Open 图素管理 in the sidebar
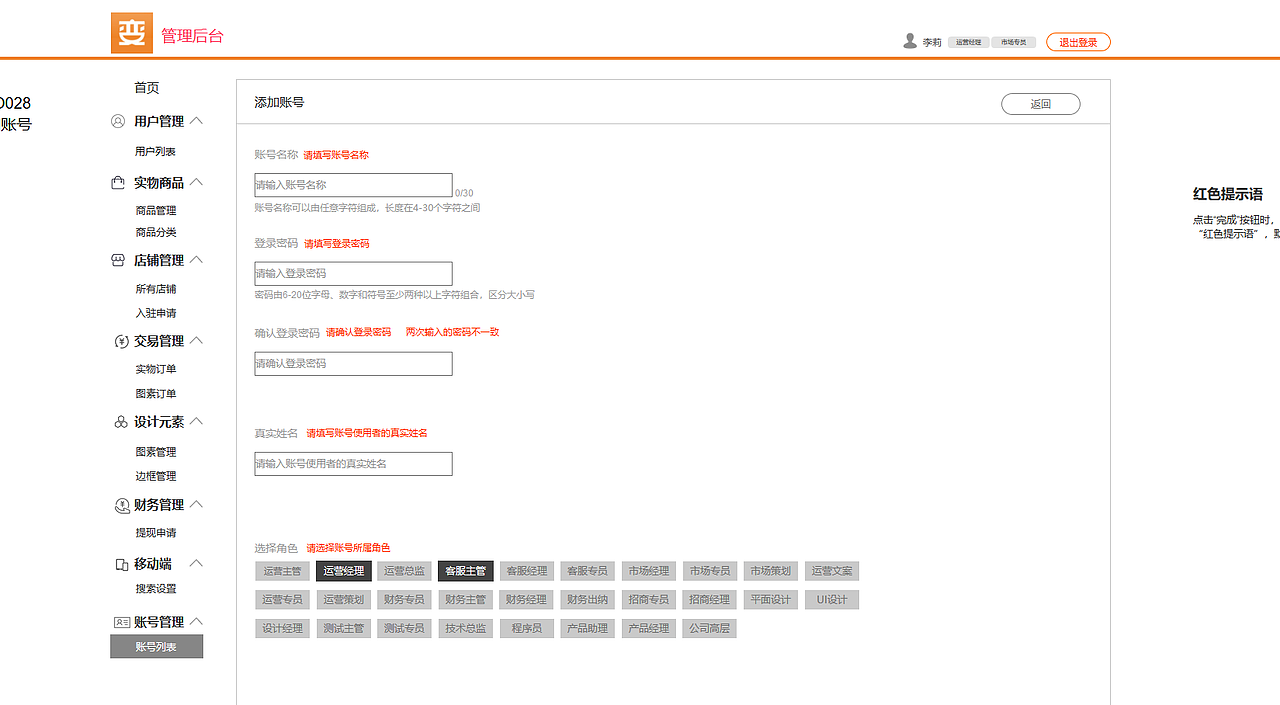 pos(156,452)
